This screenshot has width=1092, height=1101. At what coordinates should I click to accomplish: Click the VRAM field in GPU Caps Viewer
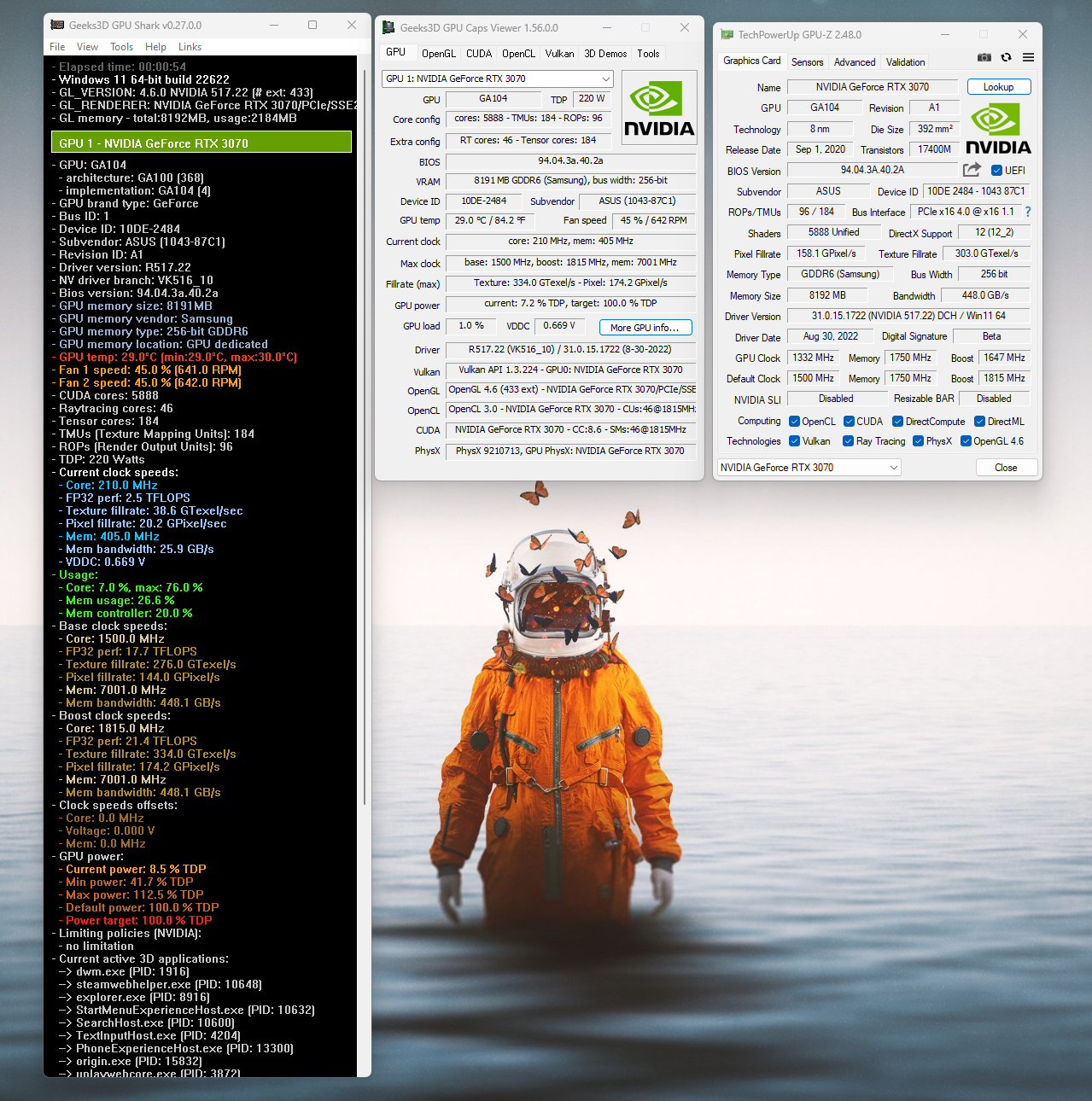pos(570,181)
